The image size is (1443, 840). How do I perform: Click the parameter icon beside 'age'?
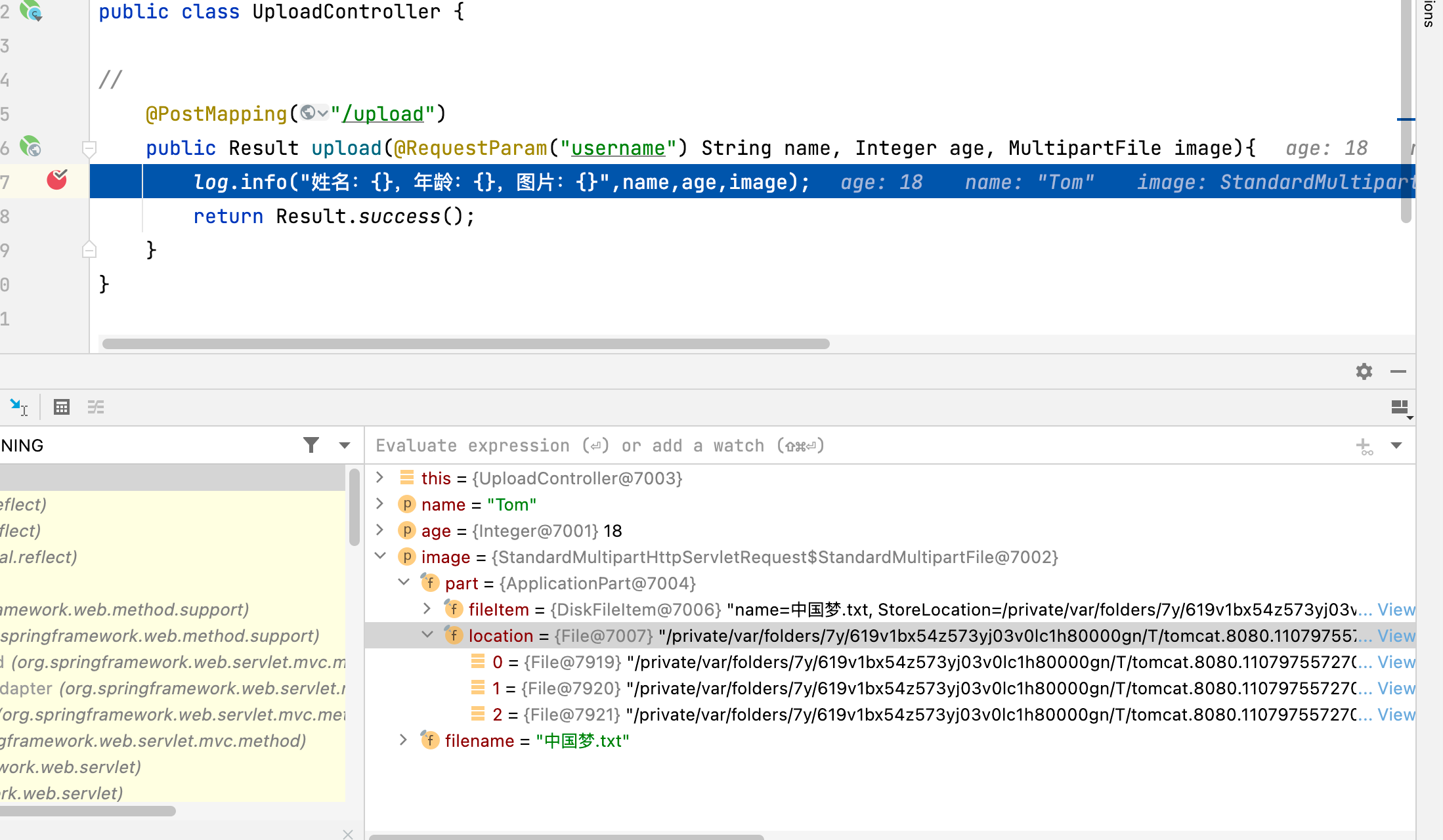pyautogui.click(x=407, y=530)
